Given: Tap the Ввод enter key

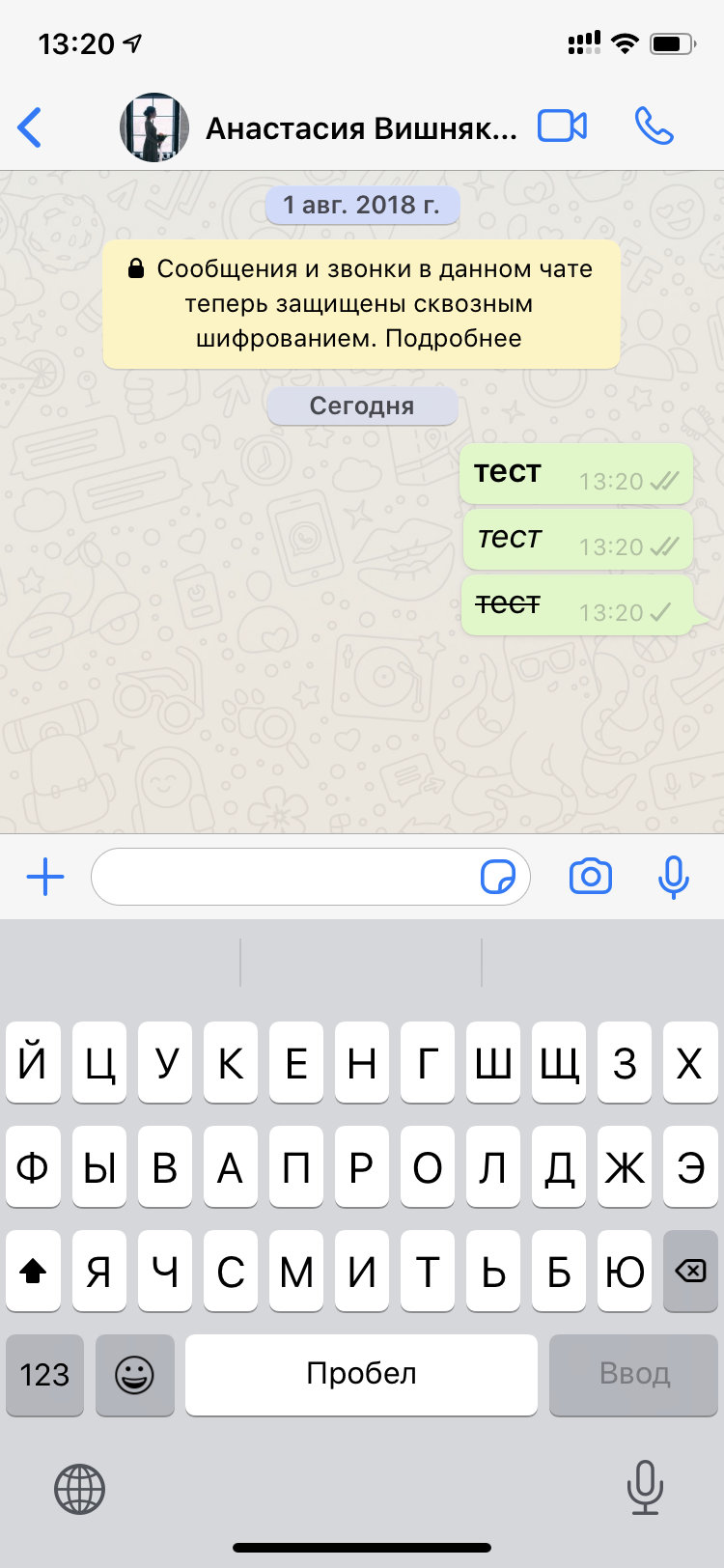Looking at the screenshot, I should coord(633,1375).
